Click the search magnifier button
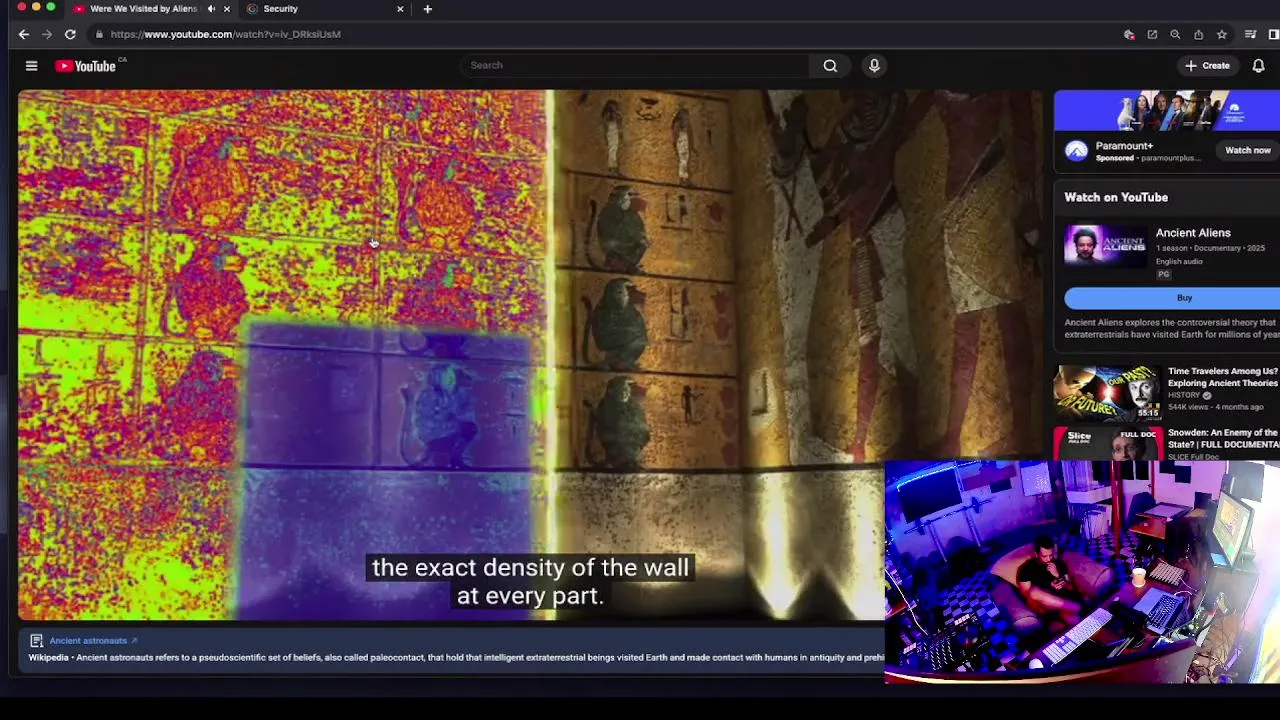Image resolution: width=1280 pixels, height=720 pixels. (x=830, y=66)
